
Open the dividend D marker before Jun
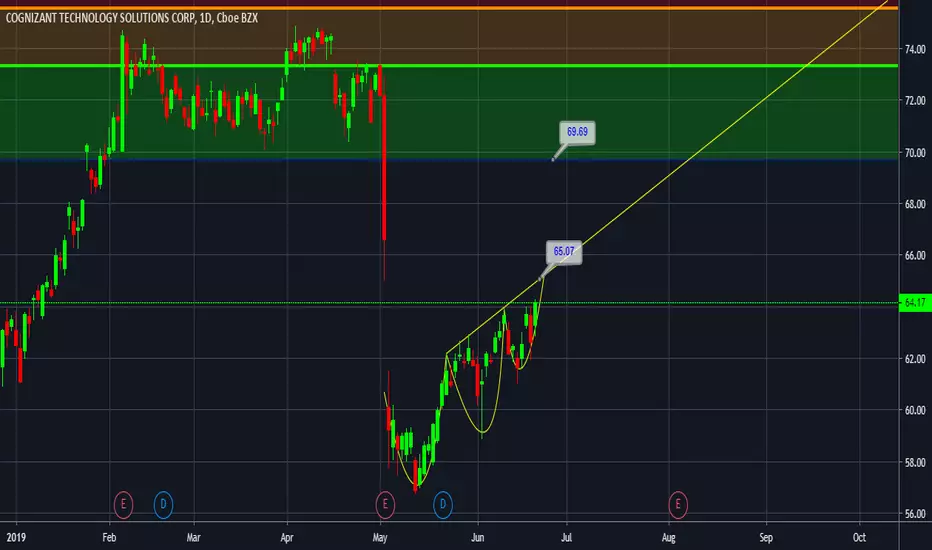click(442, 505)
